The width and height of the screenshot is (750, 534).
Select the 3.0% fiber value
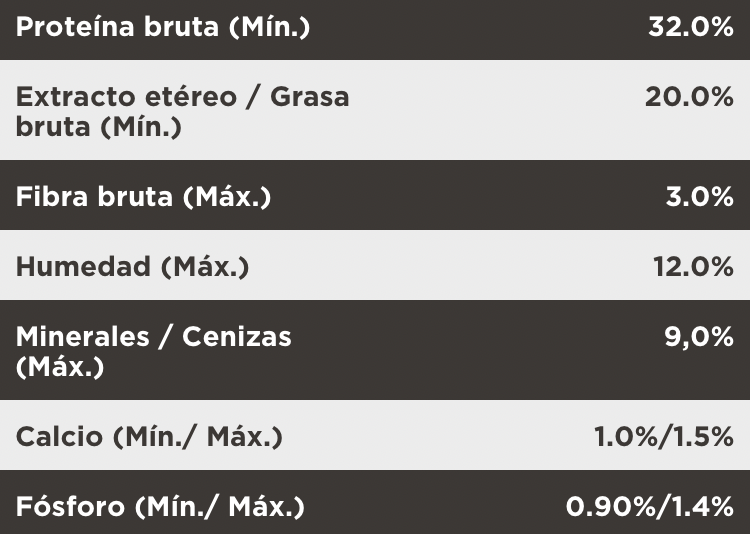pyautogui.click(x=700, y=196)
